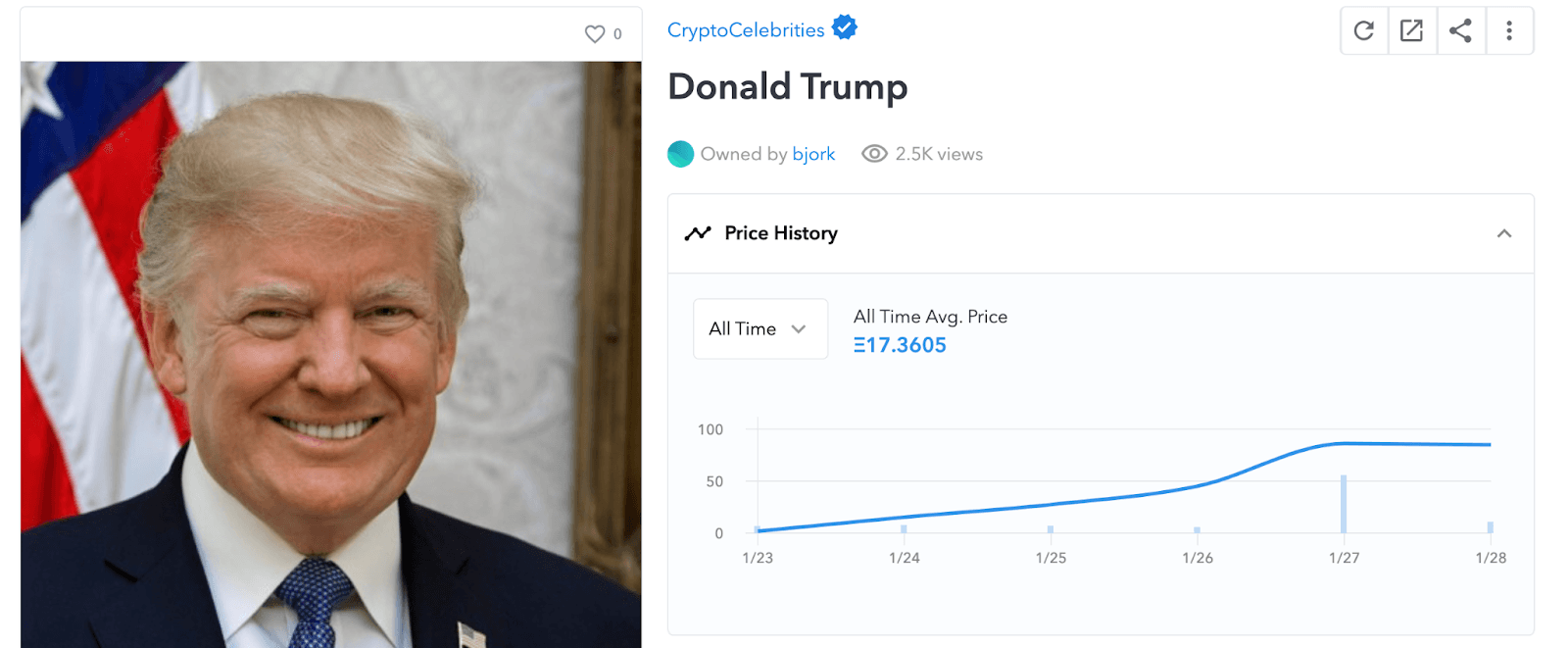Open the three-dot more options menu
This screenshot has height=648, width=1568.
[1509, 30]
